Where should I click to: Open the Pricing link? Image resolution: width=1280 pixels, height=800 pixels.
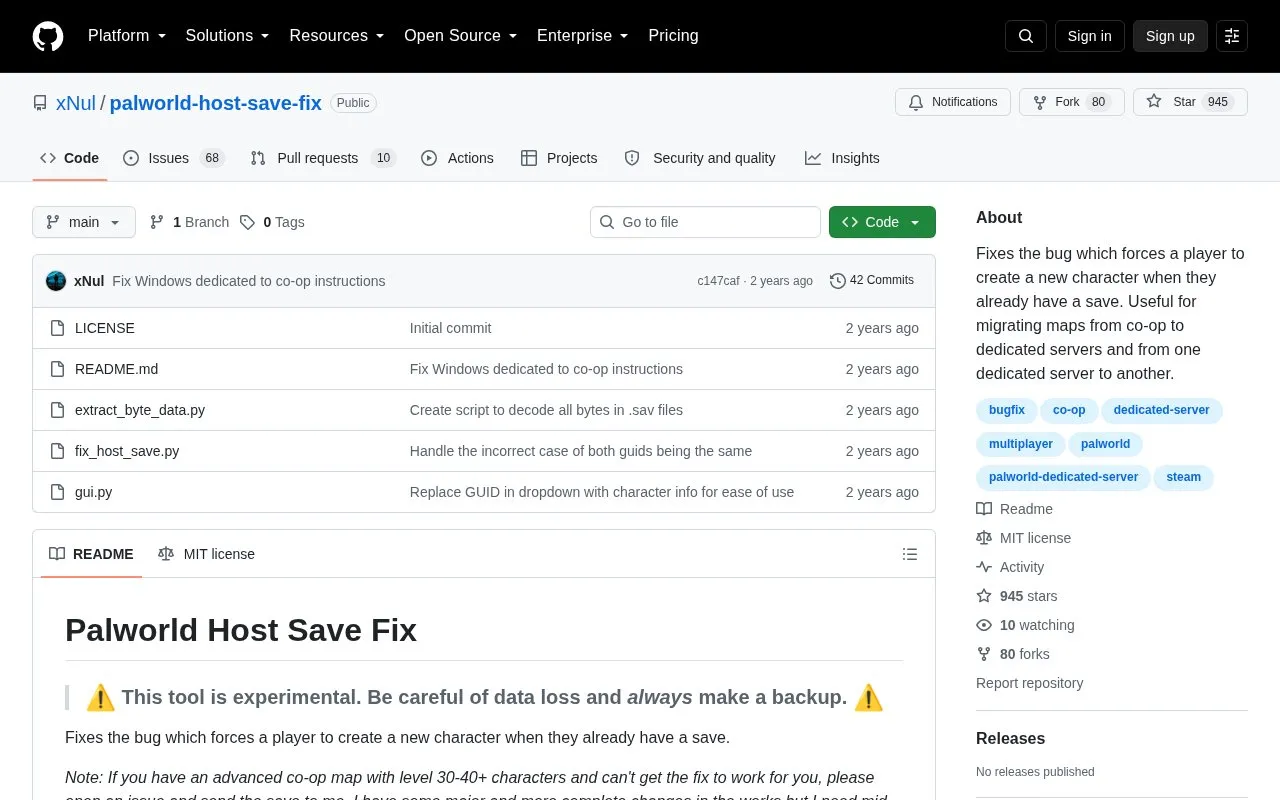click(673, 36)
